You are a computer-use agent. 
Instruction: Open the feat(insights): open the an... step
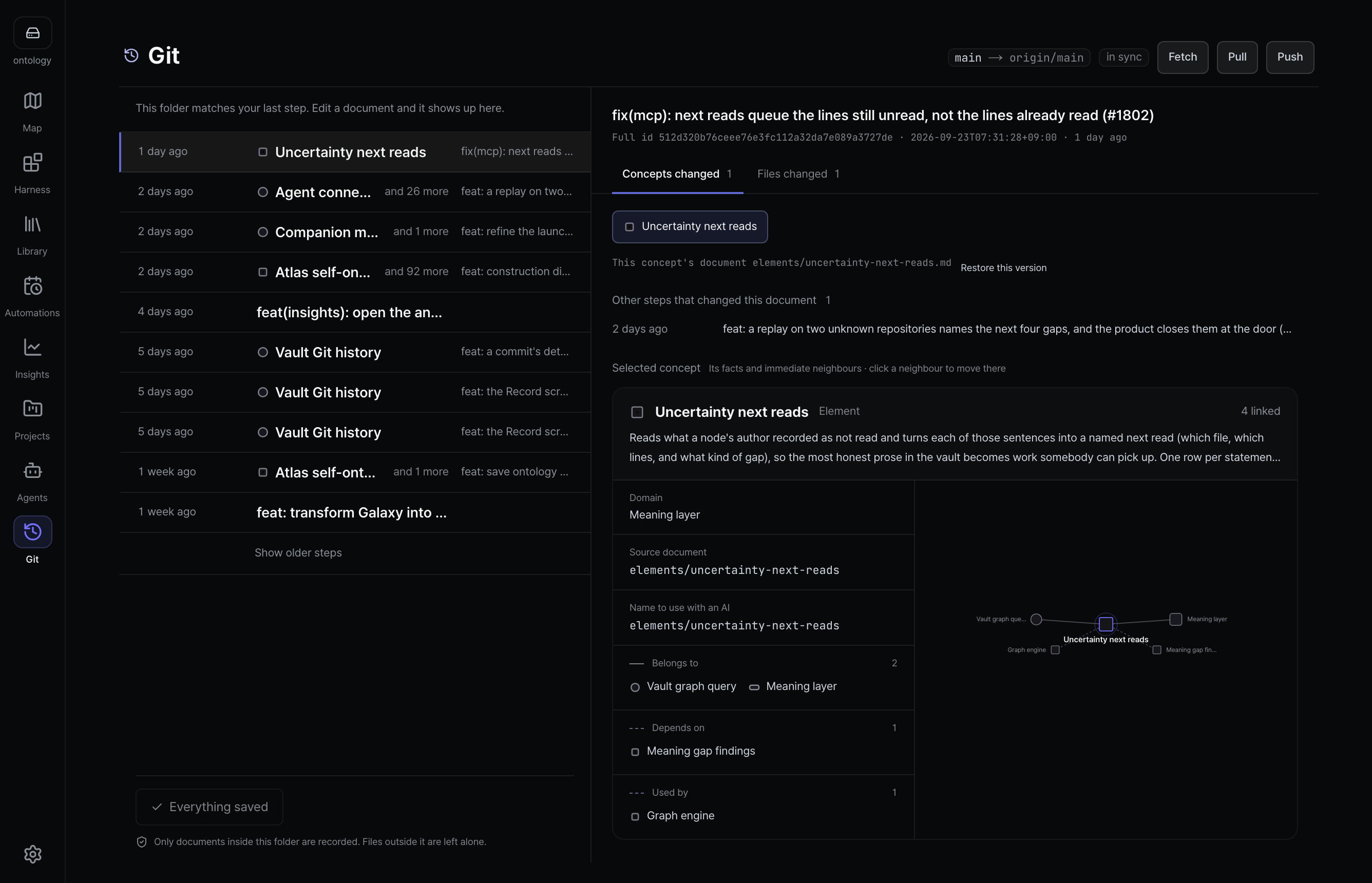(355, 312)
